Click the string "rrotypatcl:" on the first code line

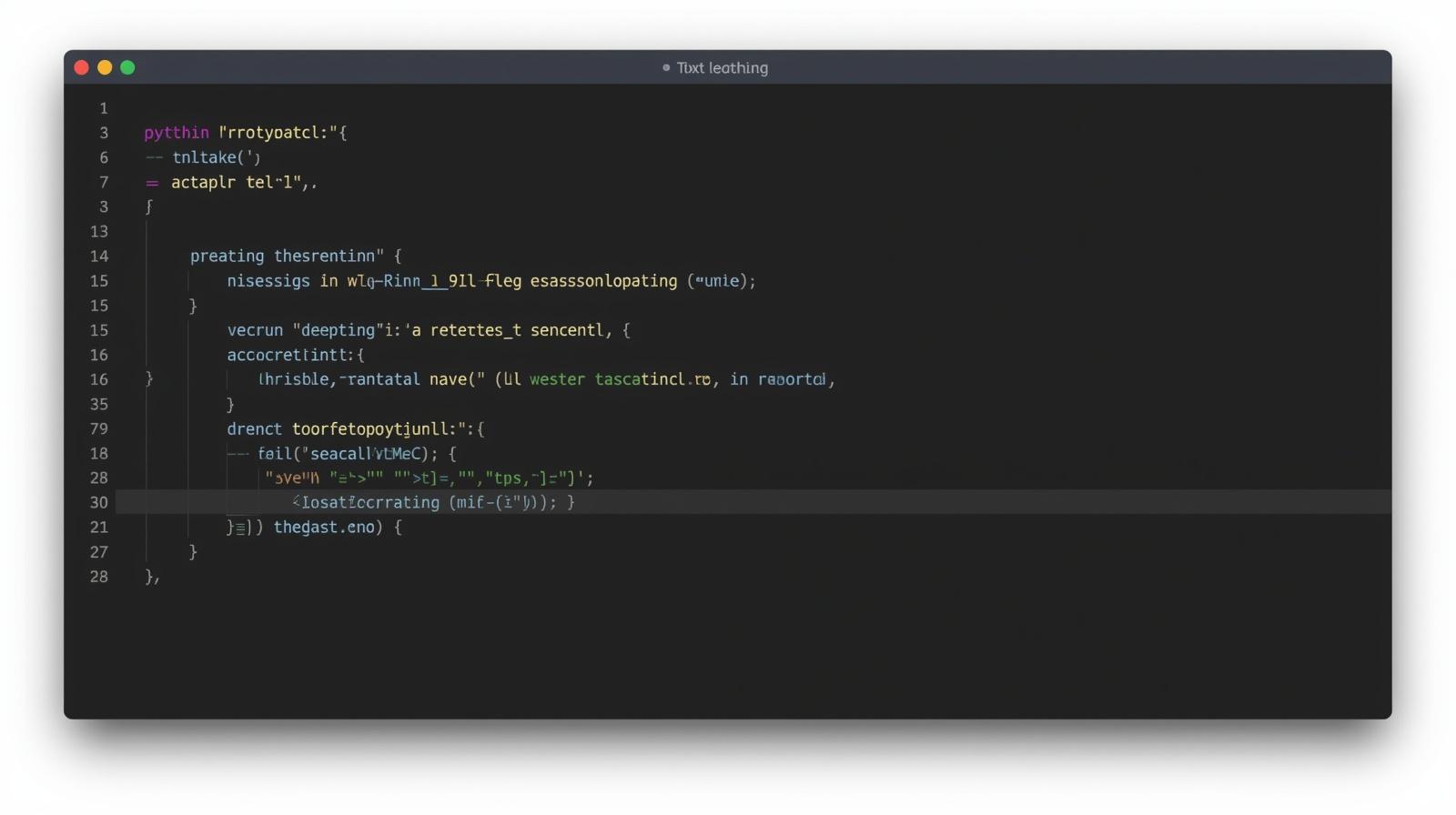tap(278, 133)
